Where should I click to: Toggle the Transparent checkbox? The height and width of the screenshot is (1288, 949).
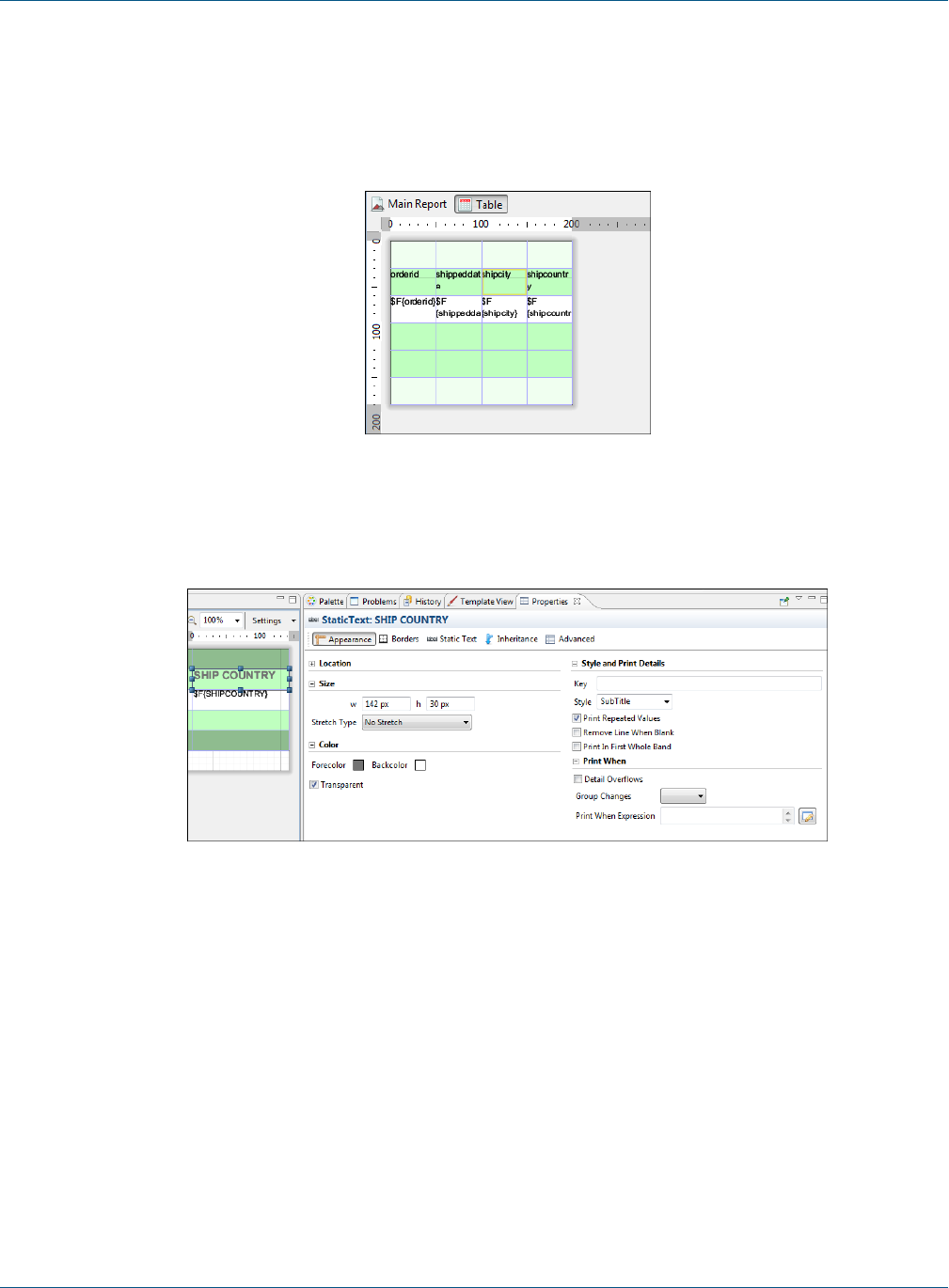pos(314,785)
